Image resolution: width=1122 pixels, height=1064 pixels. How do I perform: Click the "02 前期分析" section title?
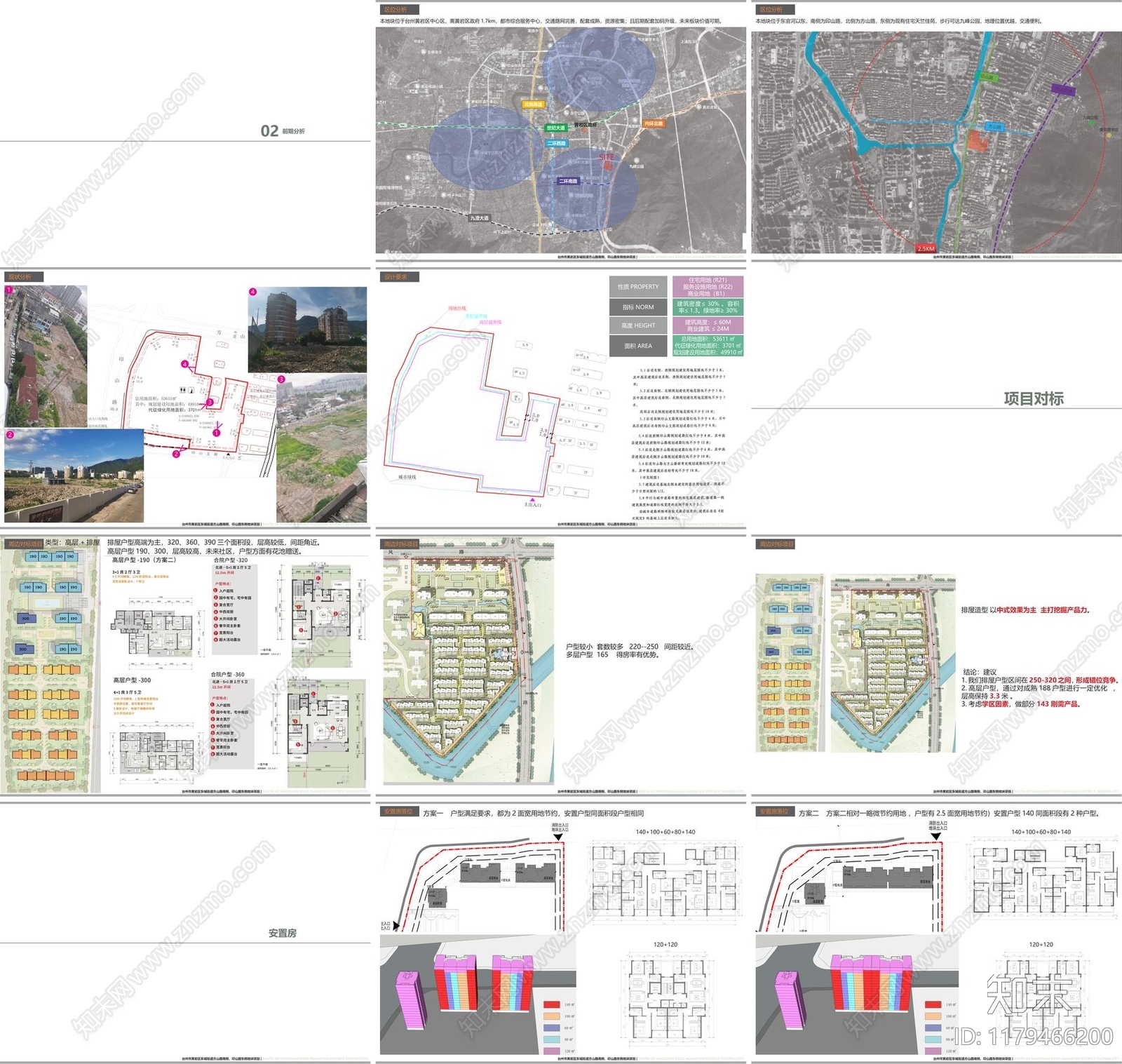pyautogui.click(x=283, y=130)
